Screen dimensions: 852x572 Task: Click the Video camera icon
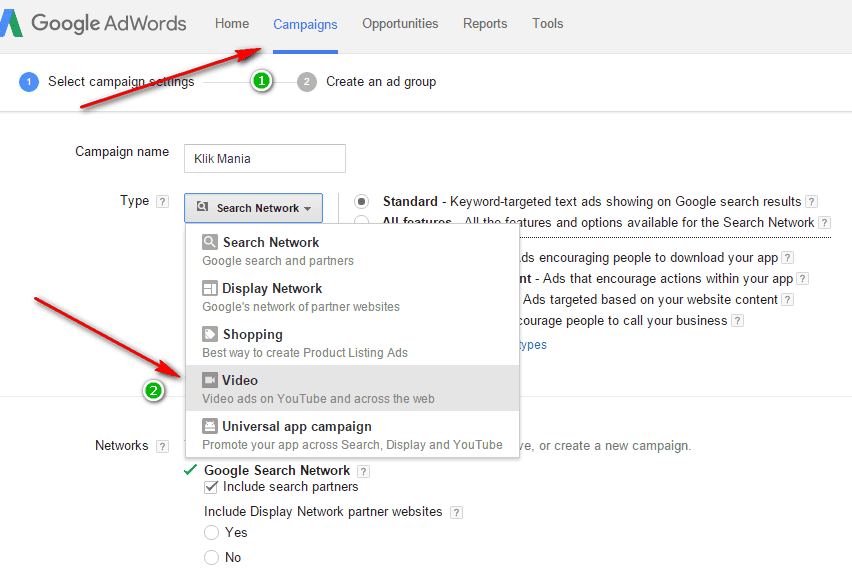coord(210,380)
